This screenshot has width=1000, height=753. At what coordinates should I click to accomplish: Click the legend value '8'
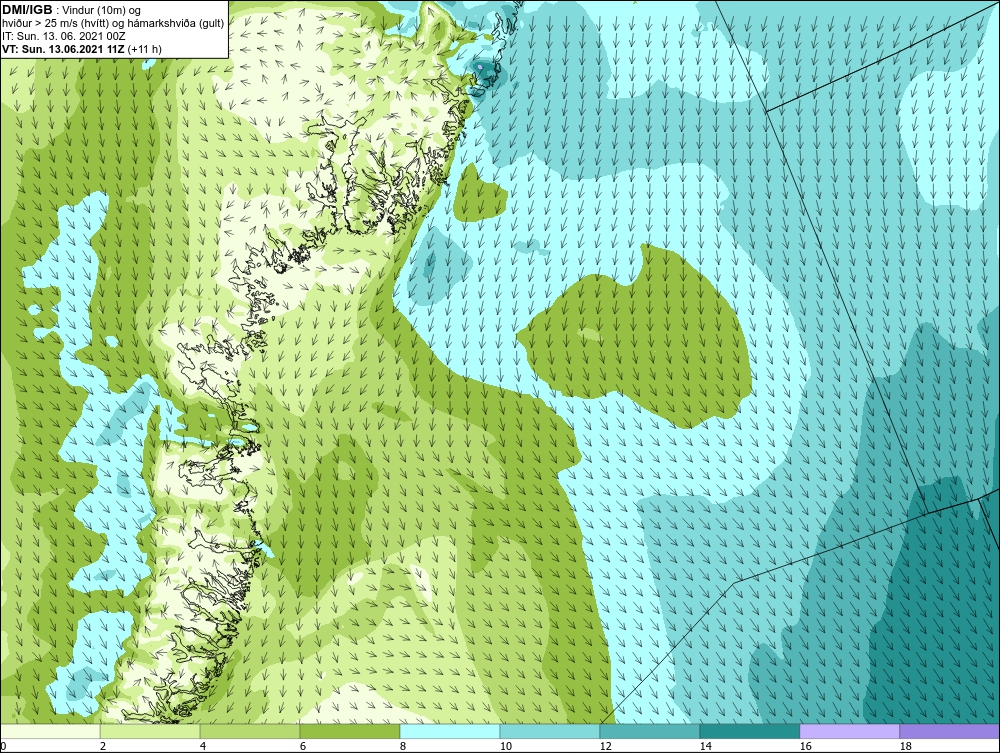[x=402, y=746]
